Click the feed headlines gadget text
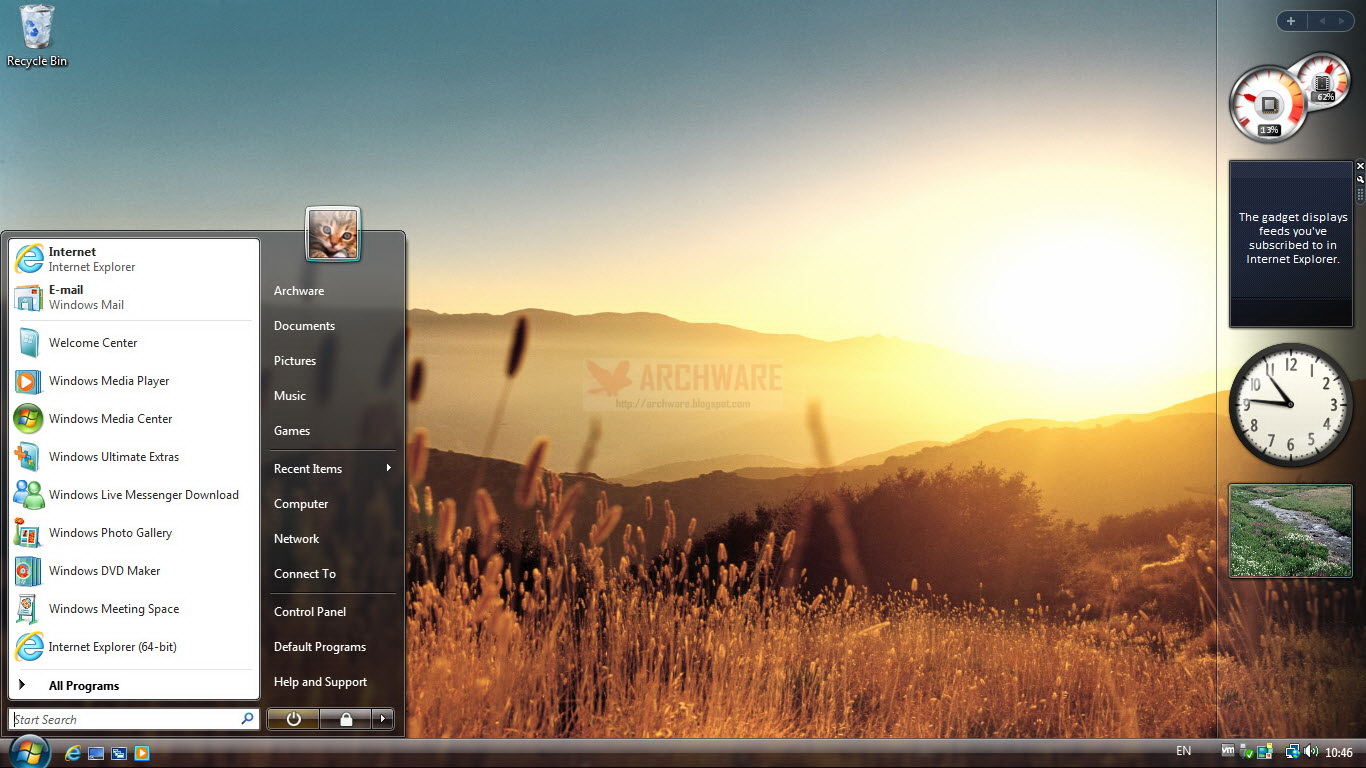This screenshot has width=1366, height=768. click(x=1293, y=238)
